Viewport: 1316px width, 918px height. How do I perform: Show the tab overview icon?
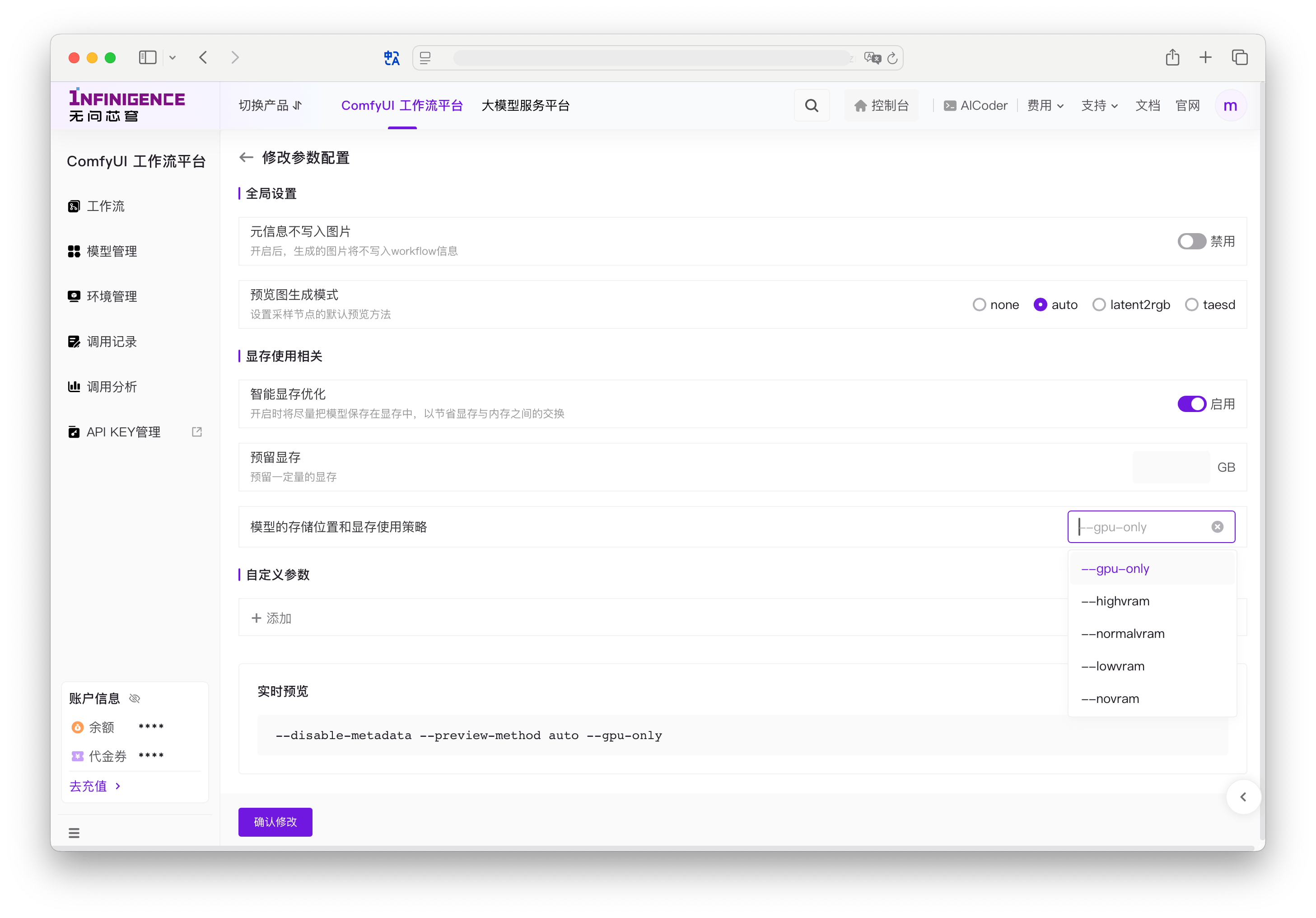coord(1239,57)
